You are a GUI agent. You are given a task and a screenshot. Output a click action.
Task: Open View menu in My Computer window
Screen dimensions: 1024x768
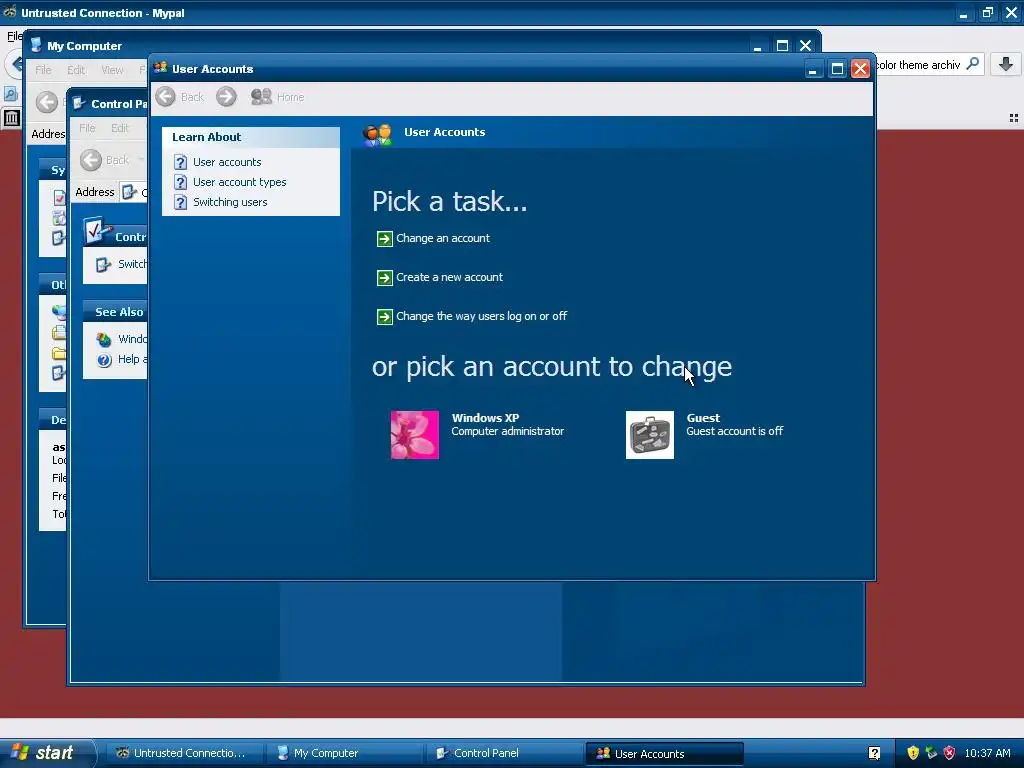(112, 70)
